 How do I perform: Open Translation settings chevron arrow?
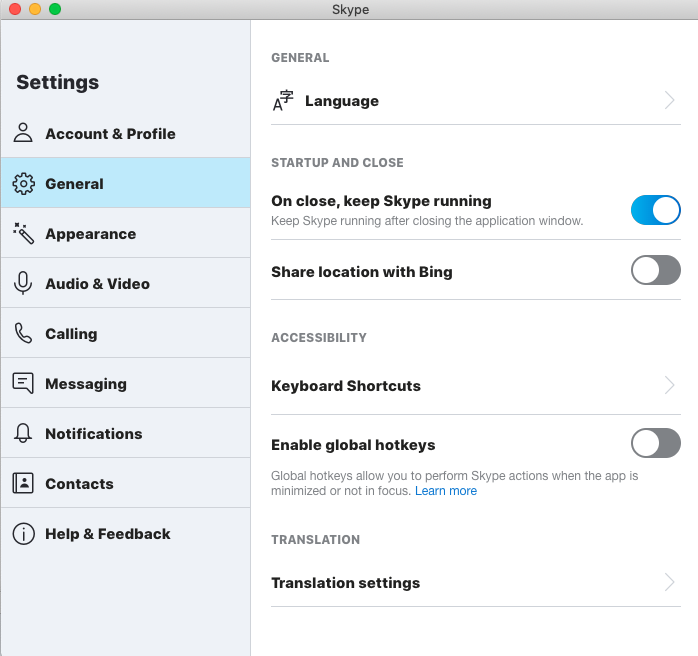pos(670,582)
